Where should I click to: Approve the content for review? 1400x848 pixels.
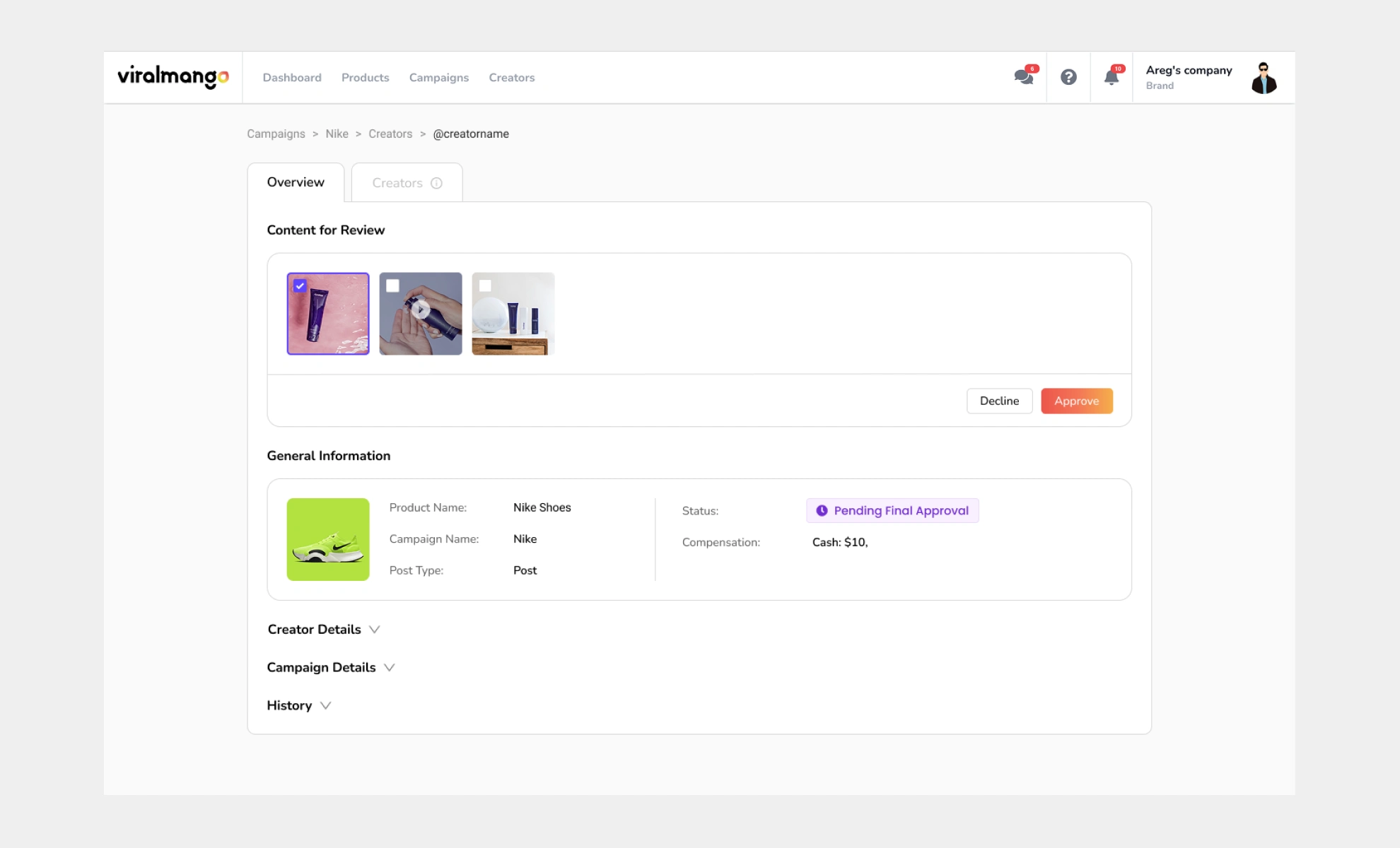pos(1076,401)
